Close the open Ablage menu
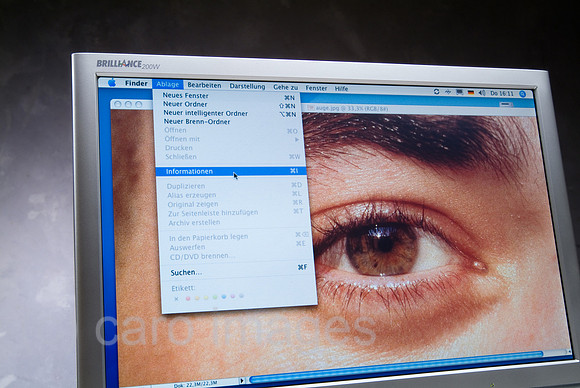Viewport: 580px width, 388px height. (168, 84)
